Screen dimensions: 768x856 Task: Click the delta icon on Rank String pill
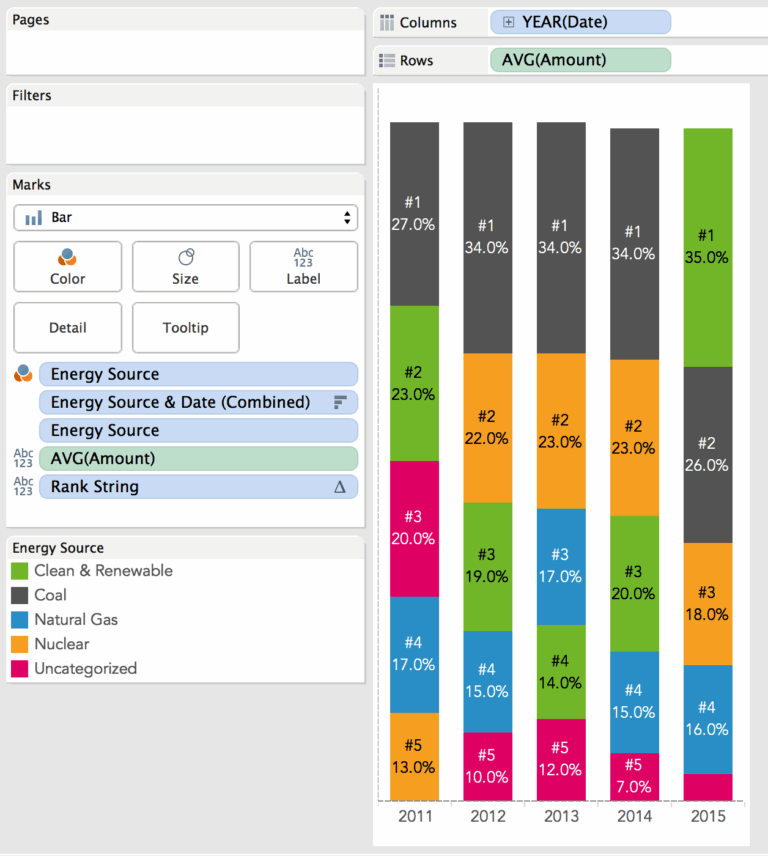(340, 487)
